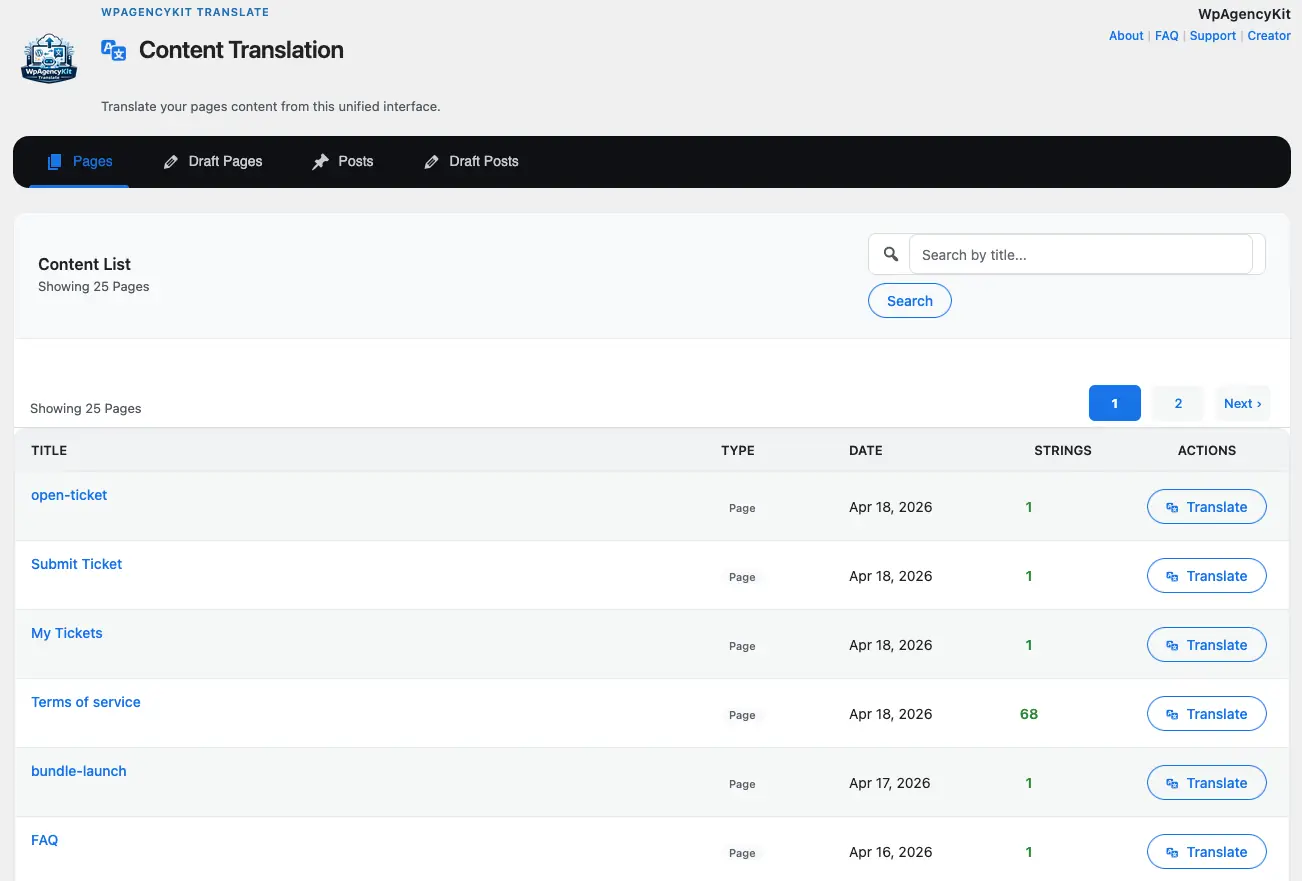The width and height of the screenshot is (1302, 881).
Task: Open the About link
Action: (x=1126, y=36)
